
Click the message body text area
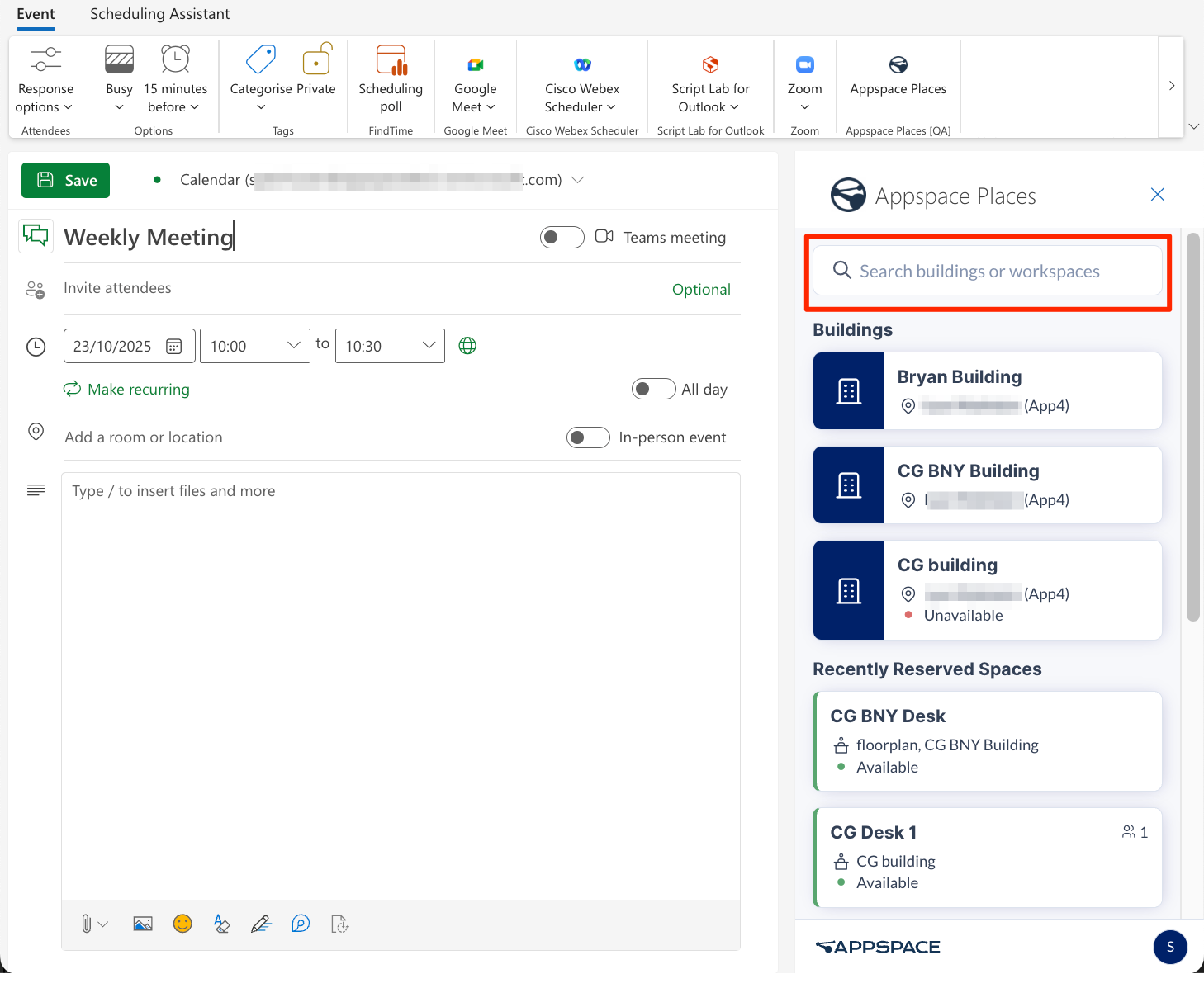[x=401, y=685]
